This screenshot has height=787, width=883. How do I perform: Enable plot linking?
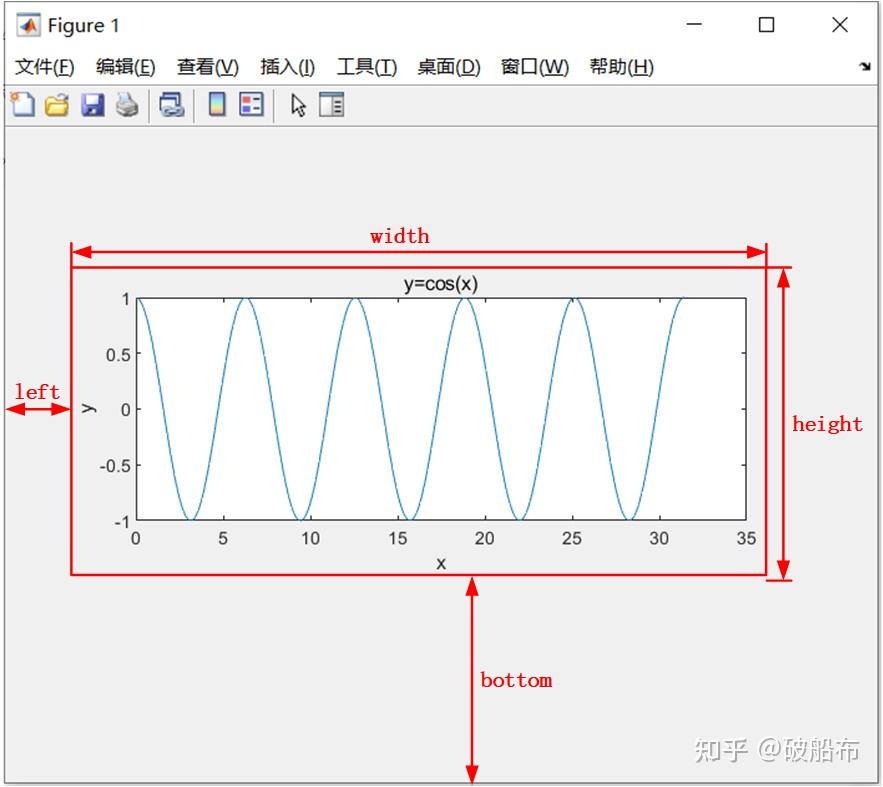click(x=171, y=104)
